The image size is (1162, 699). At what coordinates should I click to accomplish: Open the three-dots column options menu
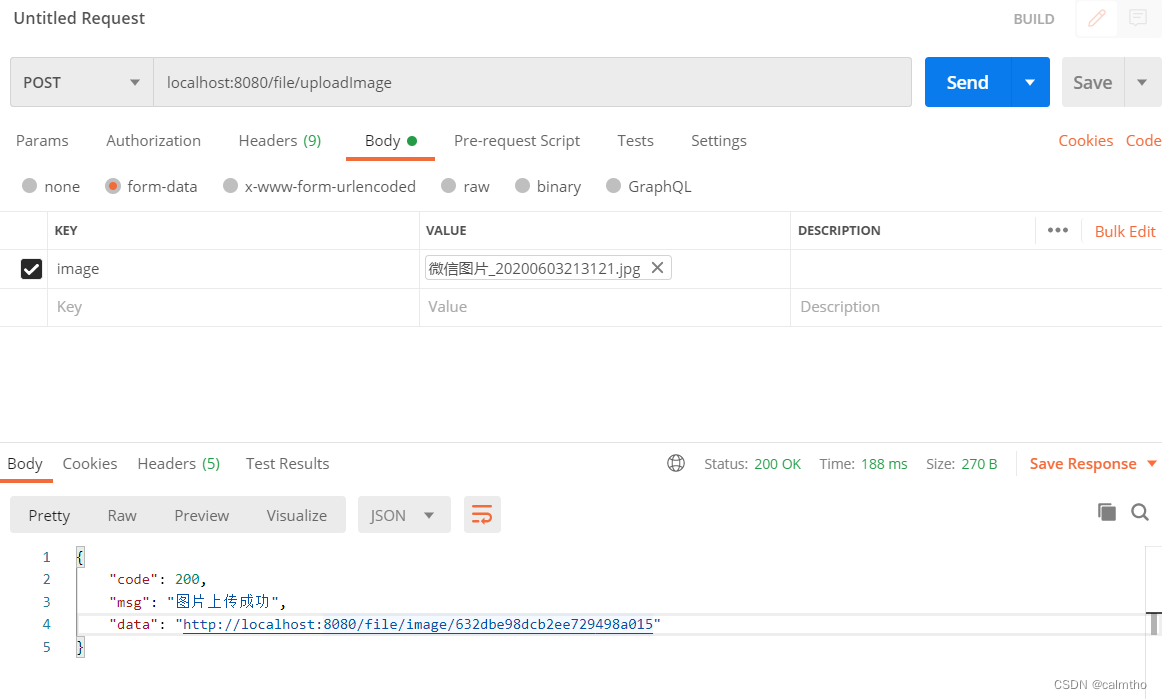coord(1058,231)
